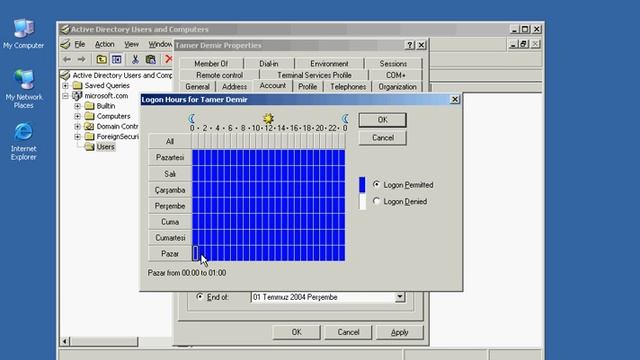Image resolution: width=640 pixels, height=360 pixels.
Task: Click the Copy toolbar icon
Action: [151, 60]
